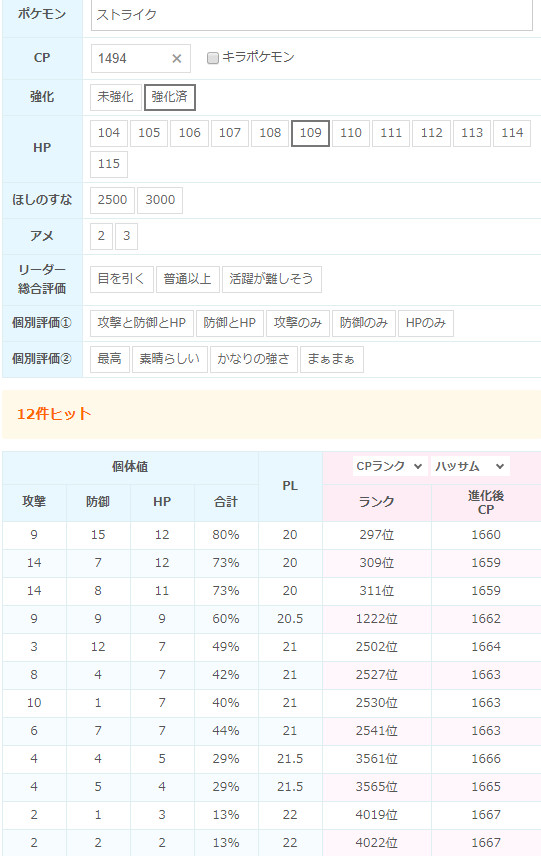This screenshot has height=856, width=541.
Task: Select アメ amount 3
Action: pos(127,236)
